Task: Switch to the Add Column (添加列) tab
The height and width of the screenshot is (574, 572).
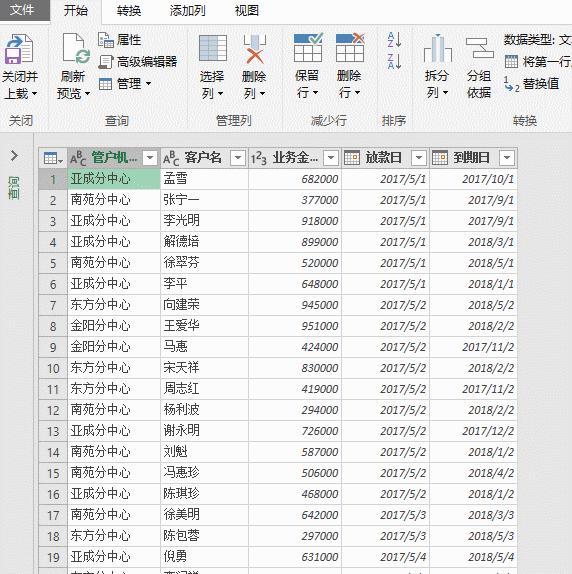Action: tap(187, 11)
